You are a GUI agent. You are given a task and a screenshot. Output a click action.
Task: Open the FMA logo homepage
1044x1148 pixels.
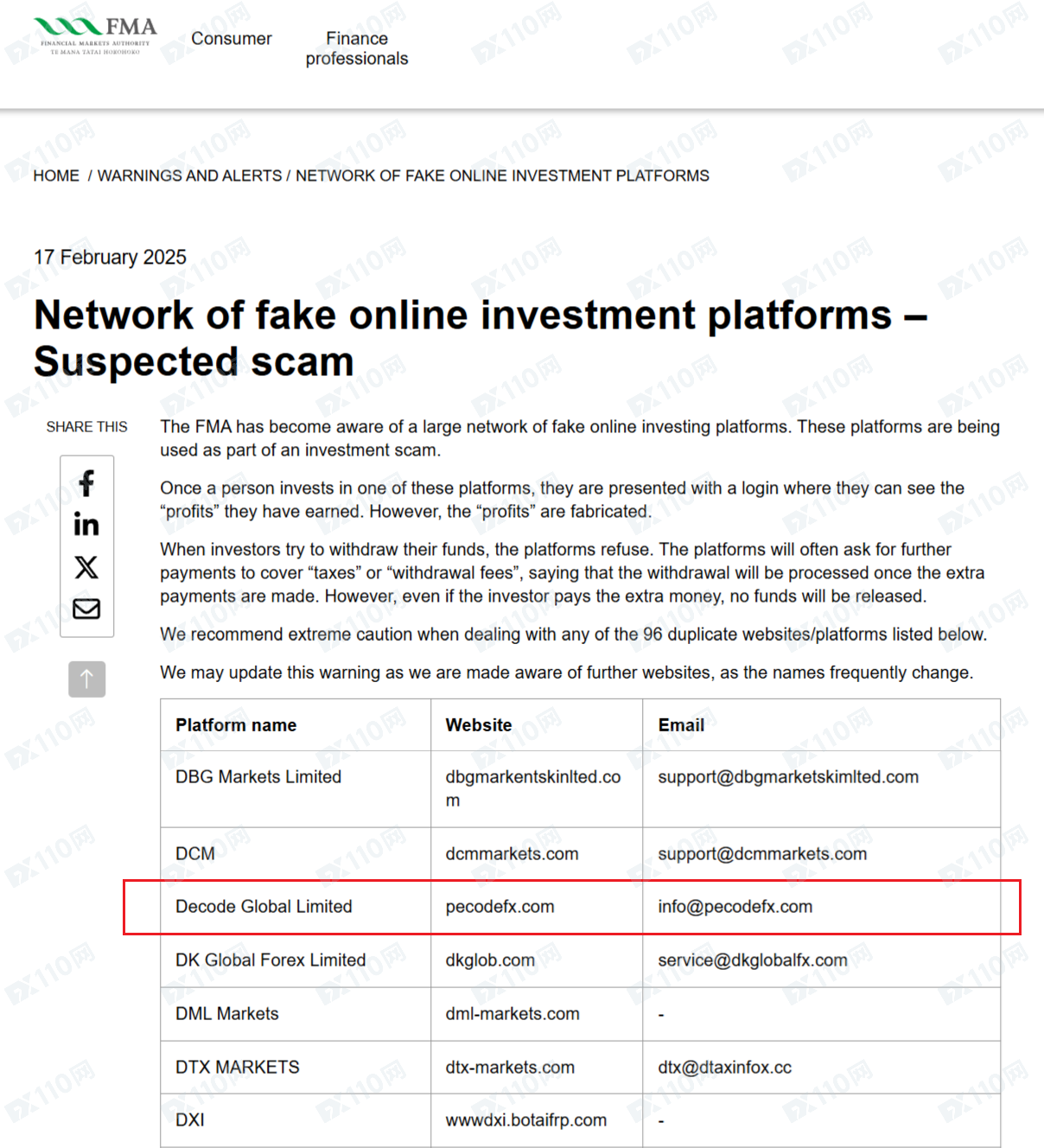point(96,35)
